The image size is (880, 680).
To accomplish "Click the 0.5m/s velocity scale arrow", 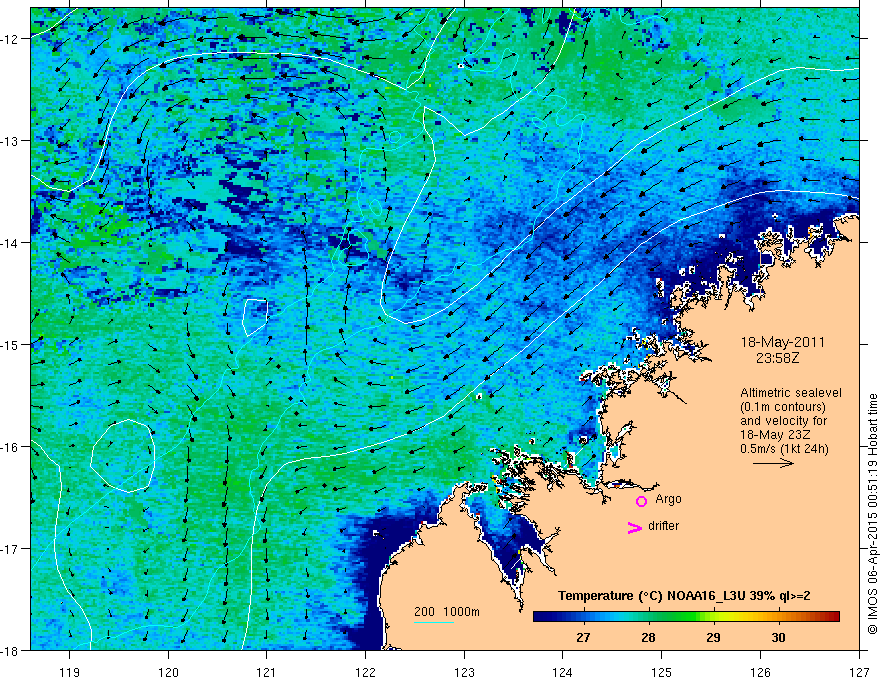I will pyautogui.click(x=773, y=463).
